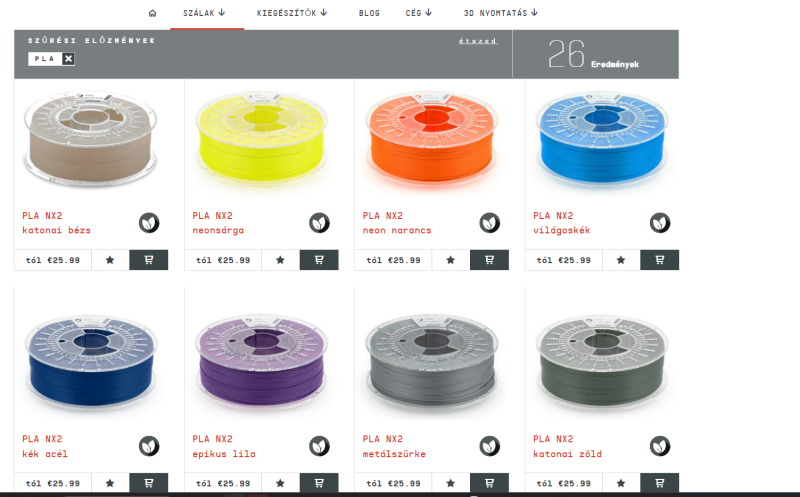
Task: Expand the KIEGÉSZÍTŐK dropdown menu
Action: [292, 13]
